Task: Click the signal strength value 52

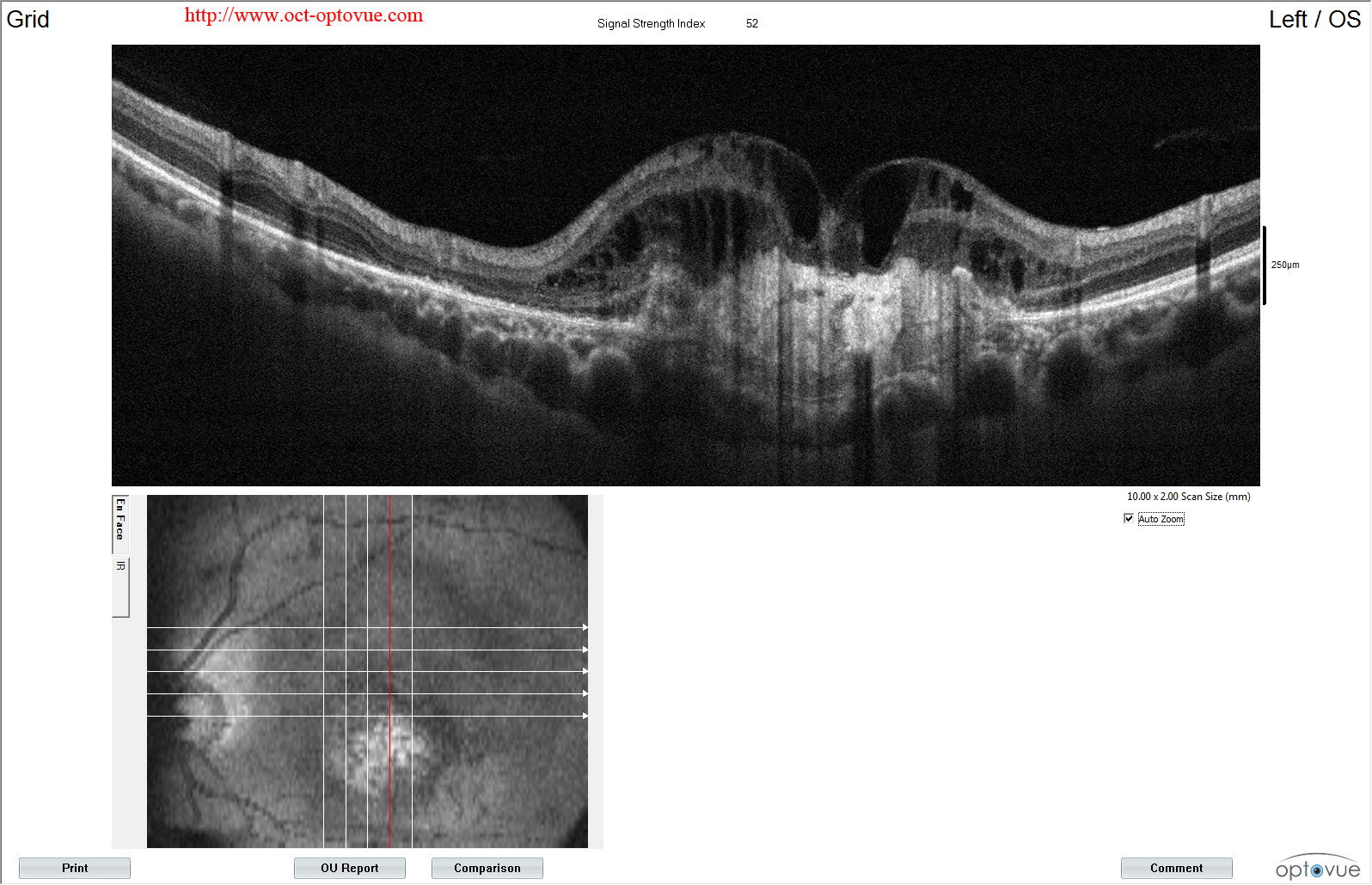Action: 752,23
